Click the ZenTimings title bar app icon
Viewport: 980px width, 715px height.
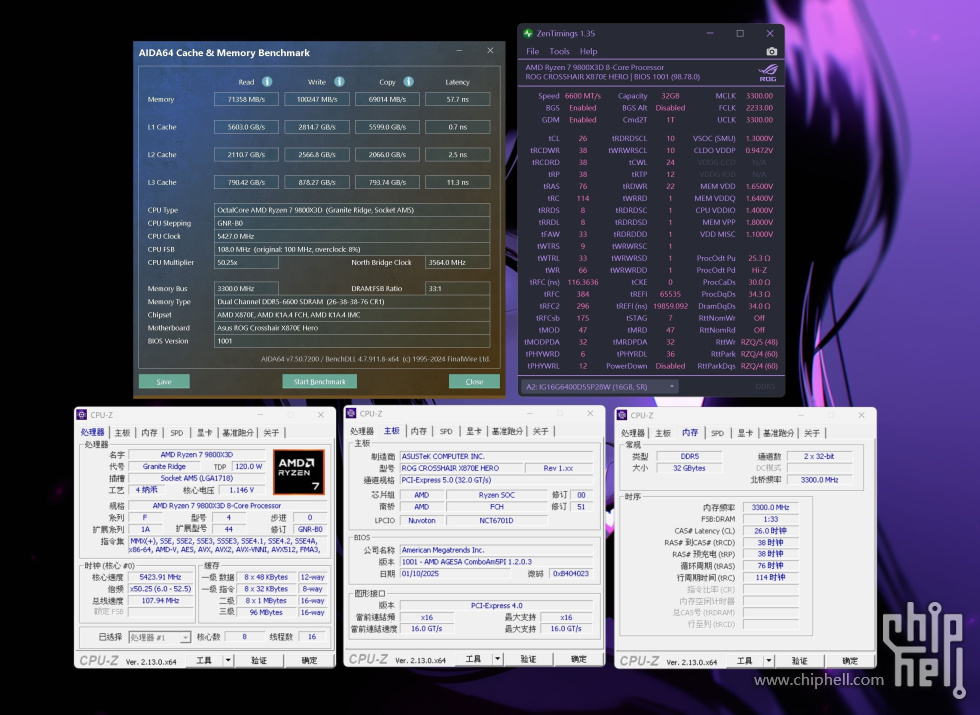tap(528, 33)
